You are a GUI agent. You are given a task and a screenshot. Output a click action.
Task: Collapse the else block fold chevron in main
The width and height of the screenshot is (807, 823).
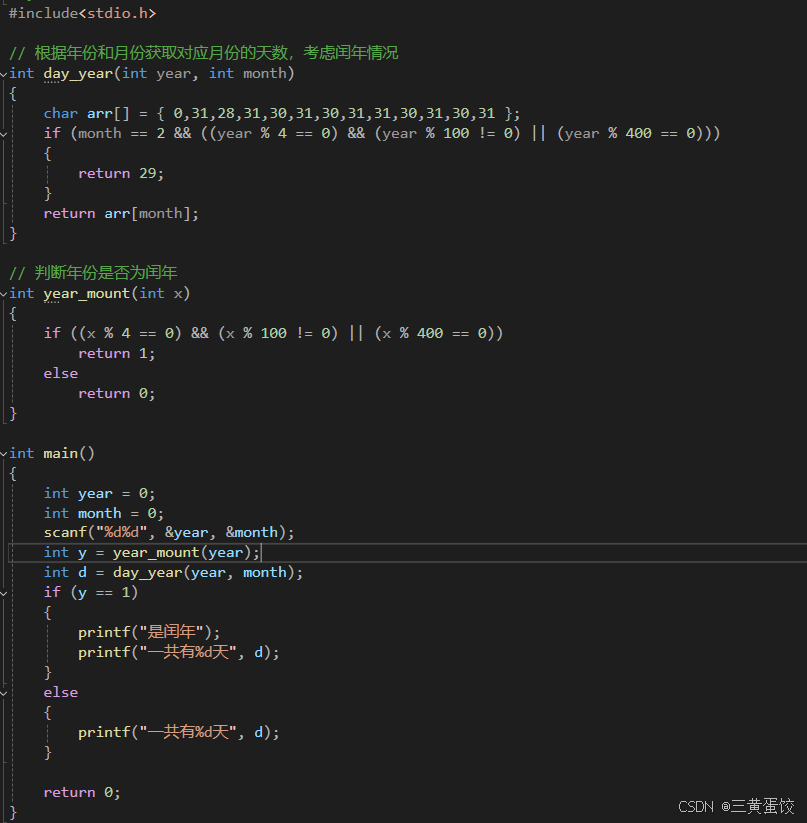tap(4, 693)
